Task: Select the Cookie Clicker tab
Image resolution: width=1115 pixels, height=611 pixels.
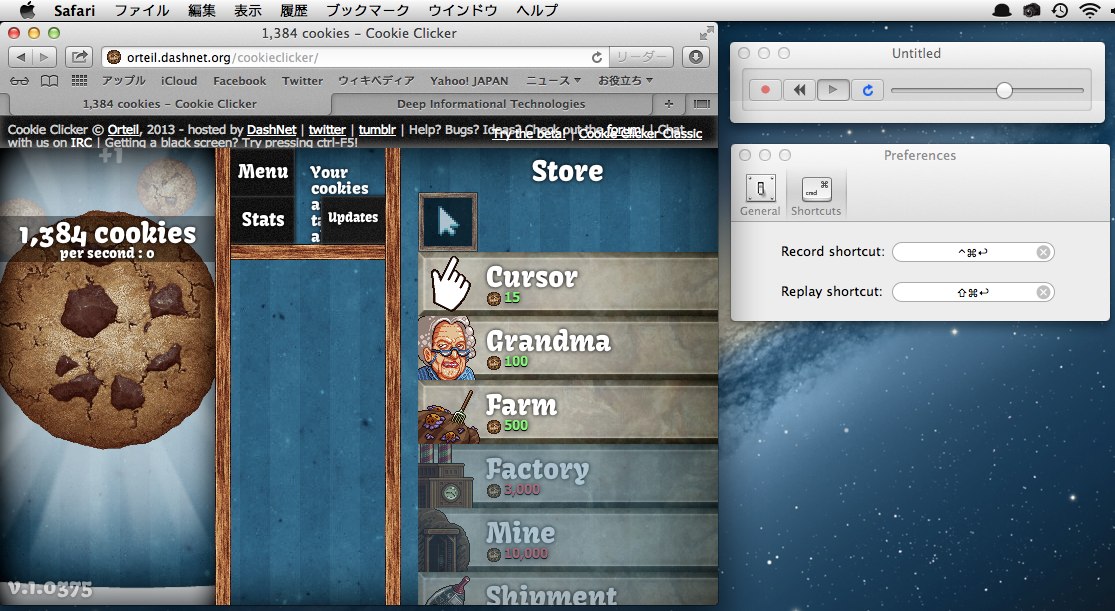Action: [x=169, y=104]
